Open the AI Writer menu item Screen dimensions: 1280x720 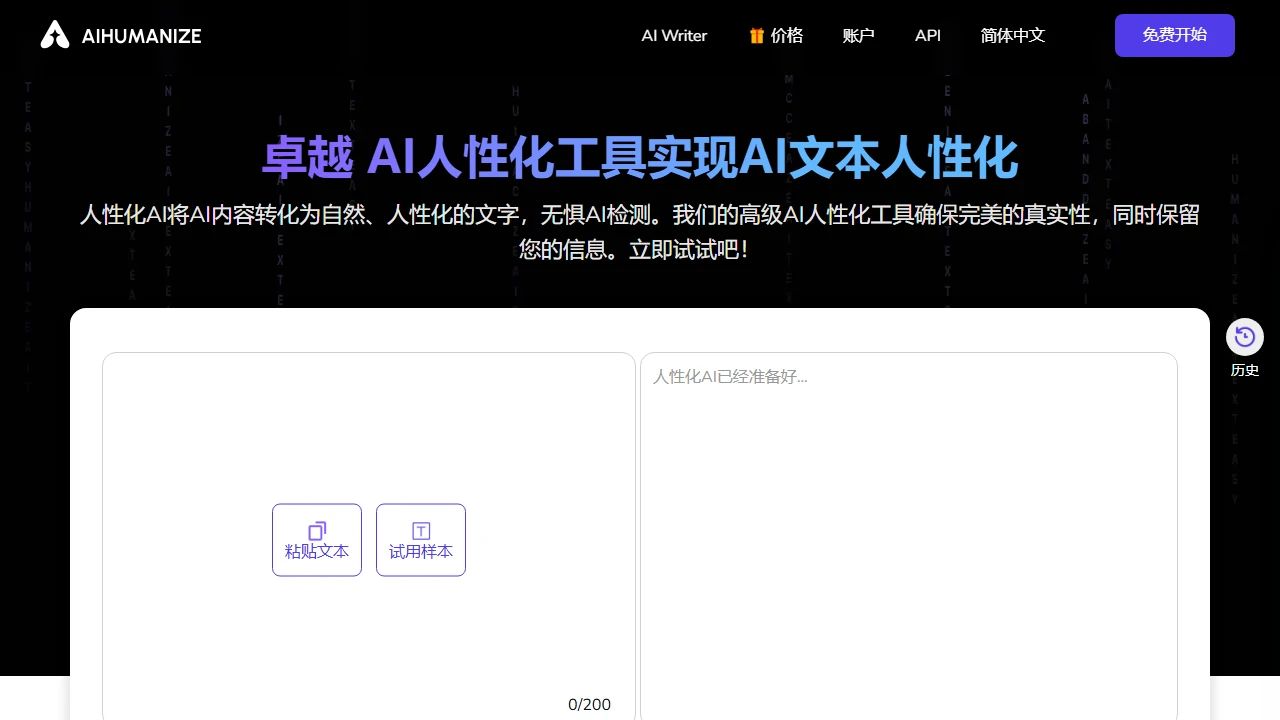point(674,36)
